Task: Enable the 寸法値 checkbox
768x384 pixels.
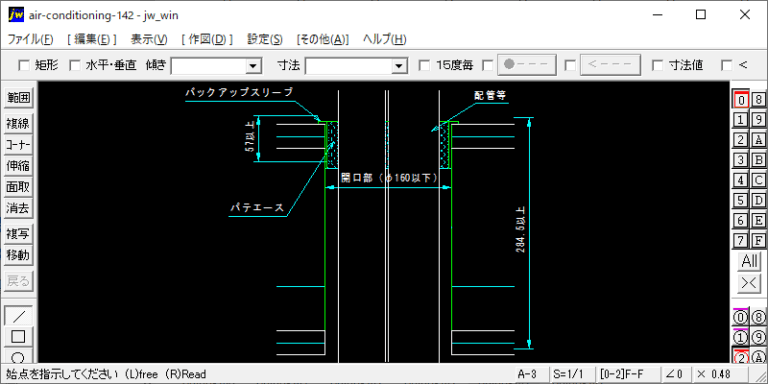Action: (x=657, y=65)
